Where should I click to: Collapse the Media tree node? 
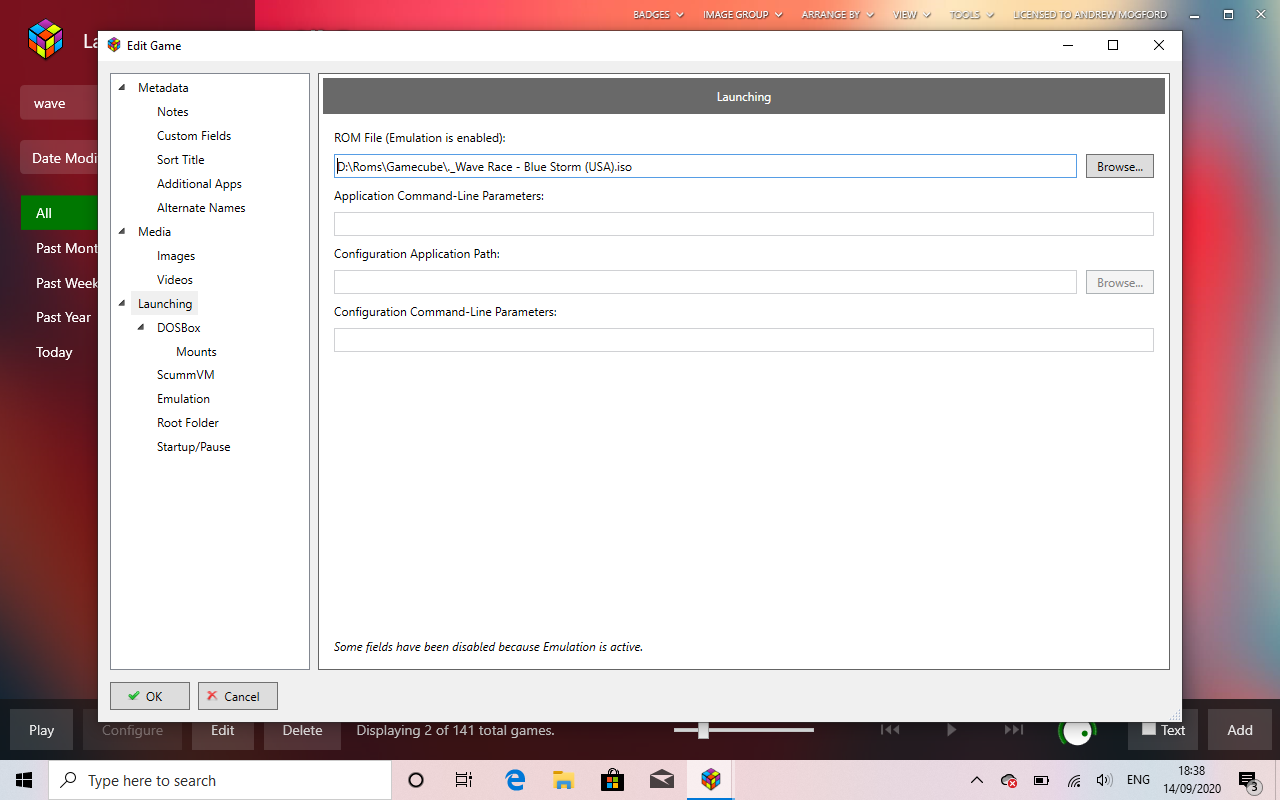pyautogui.click(x=122, y=232)
